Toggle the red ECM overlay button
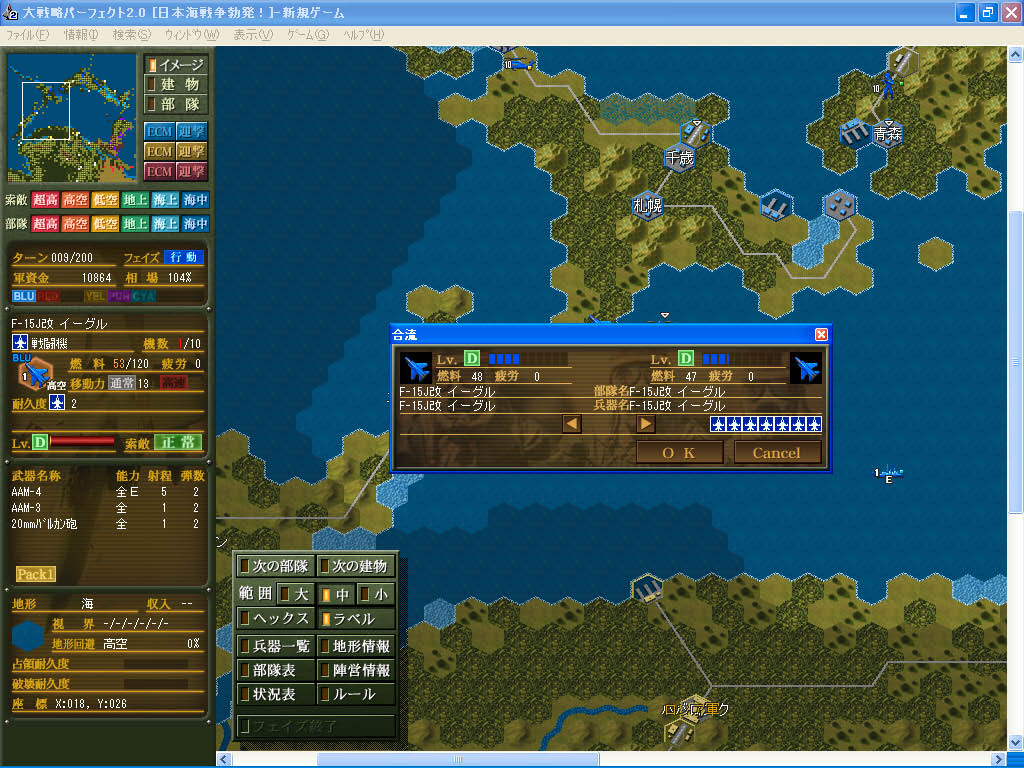This screenshot has height=768, width=1024. [x=159, y=172]
